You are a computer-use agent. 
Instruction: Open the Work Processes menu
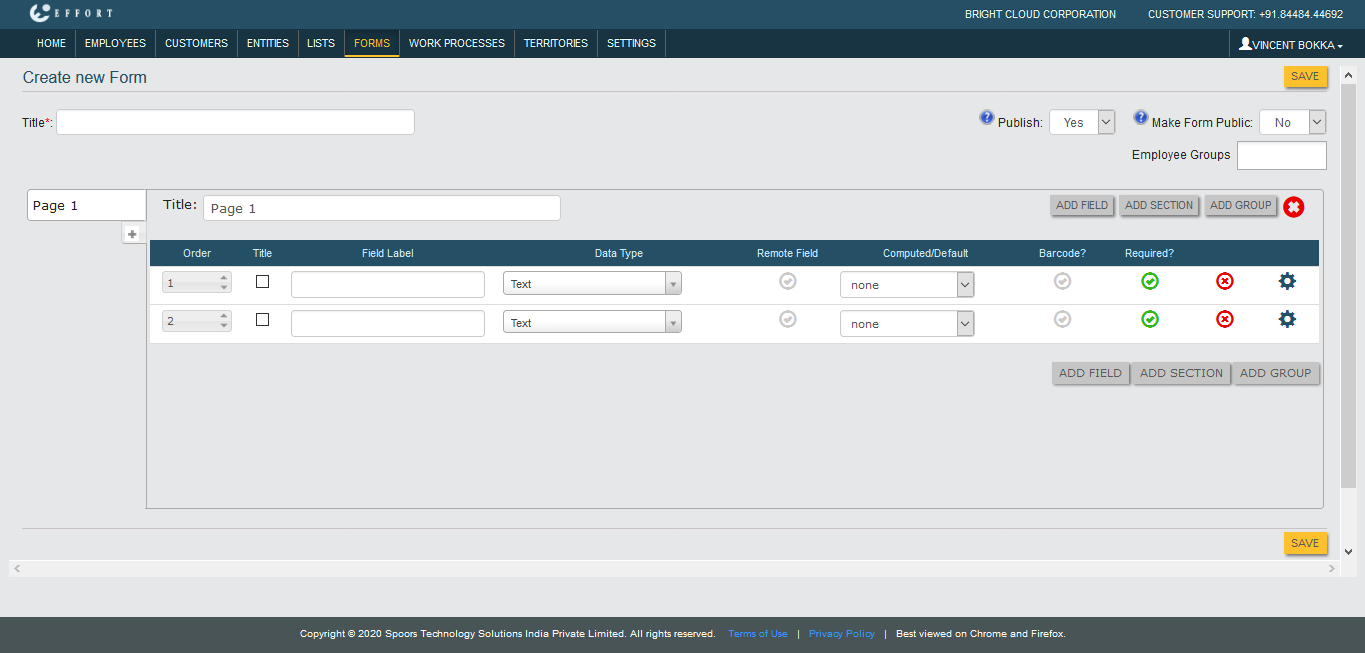pos(457,43)
